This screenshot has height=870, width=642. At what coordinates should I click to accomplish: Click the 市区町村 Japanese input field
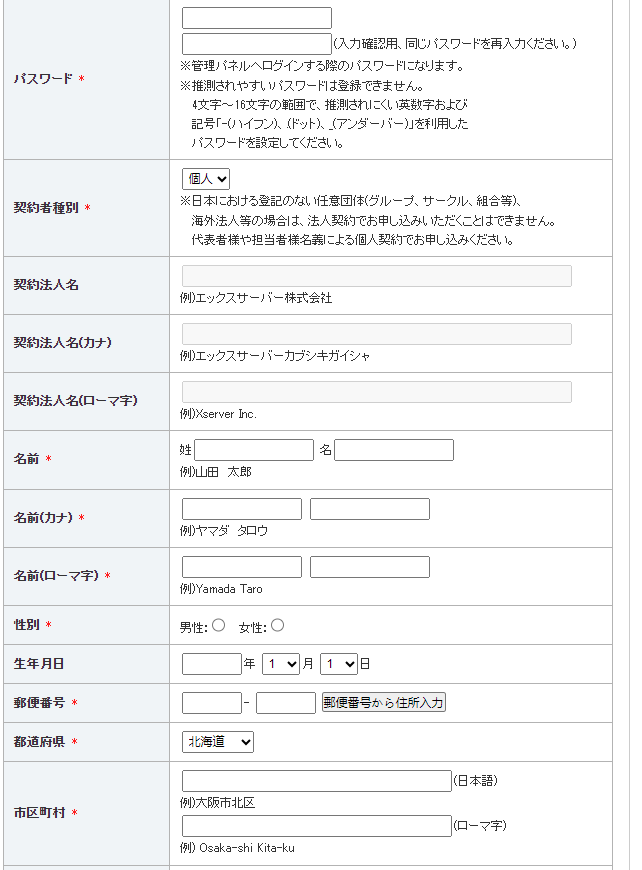click(x=317, y=781)
